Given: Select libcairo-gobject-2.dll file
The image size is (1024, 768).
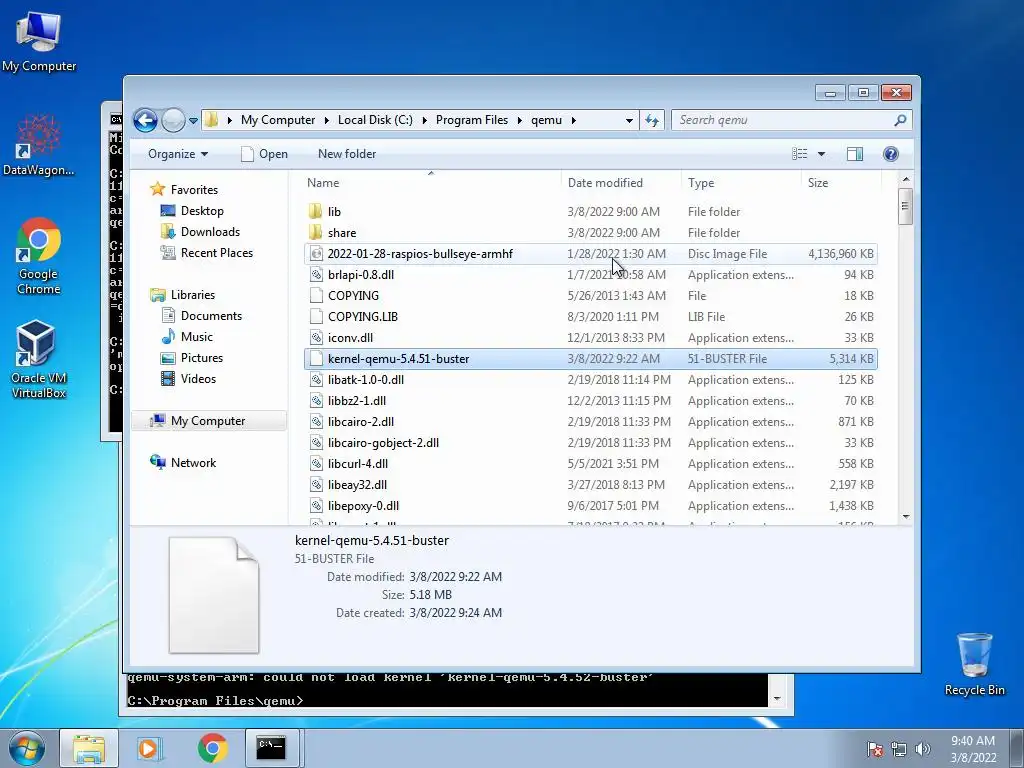Looking at the screenshot, I should [x=383, y=443].
